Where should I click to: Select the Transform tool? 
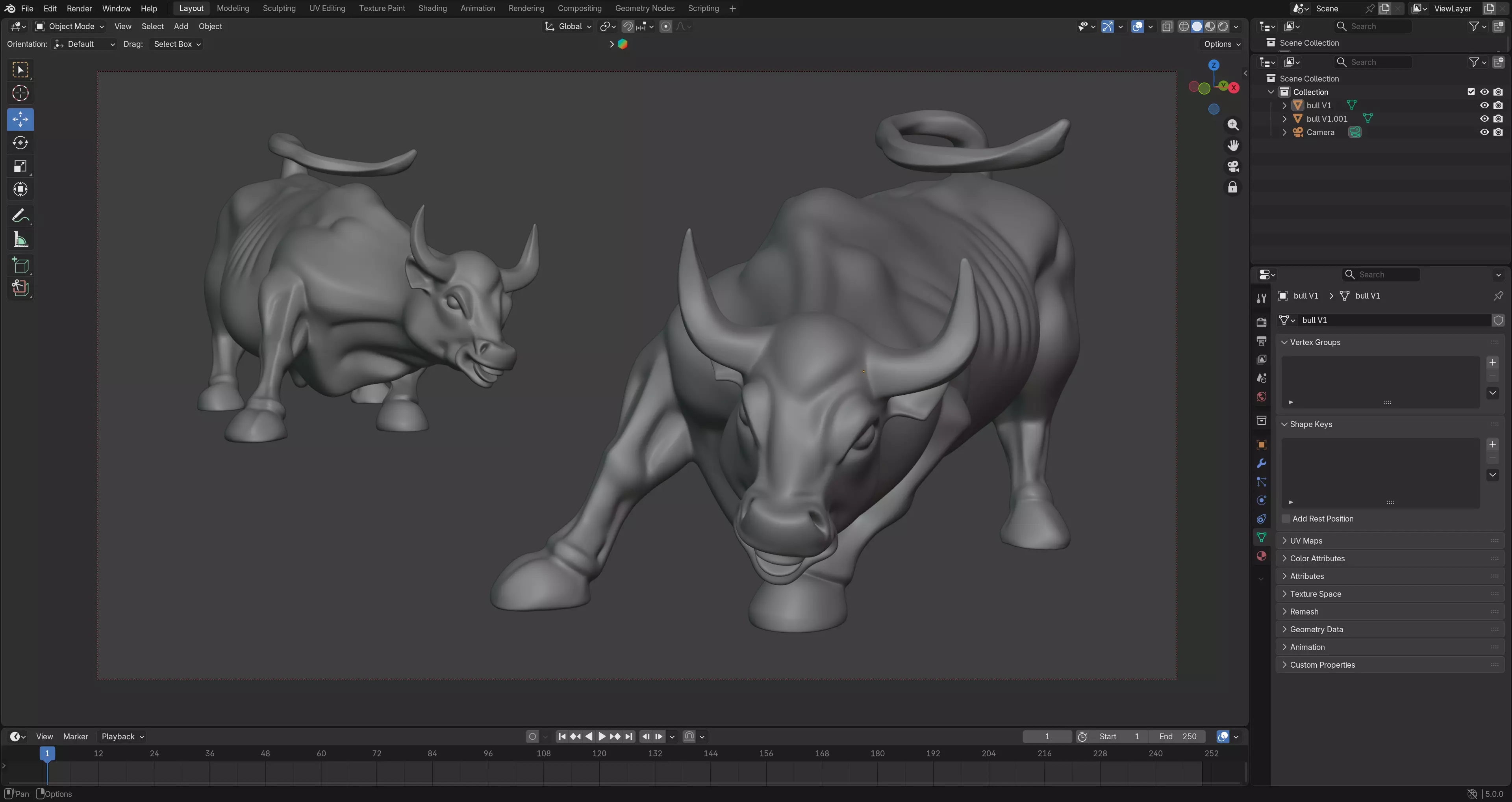point(20,189)
